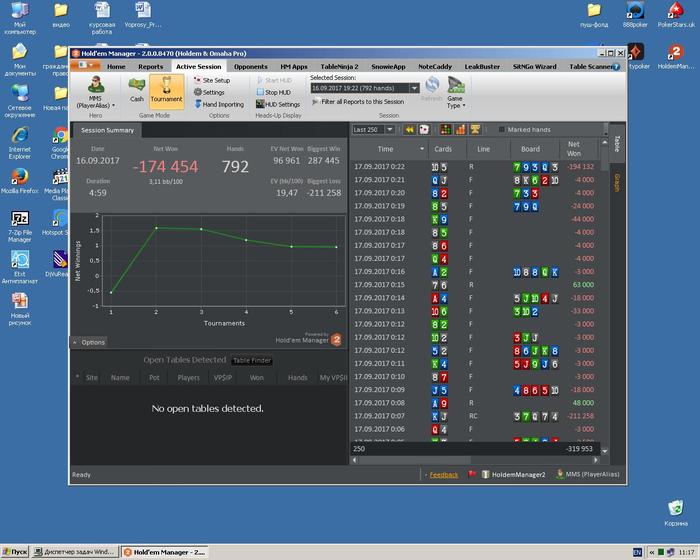Open the SitNGo Wizard ribbon tab
The width and height of the screenshot is (700, 560).
pyautogui.click(x=534, y=67)
